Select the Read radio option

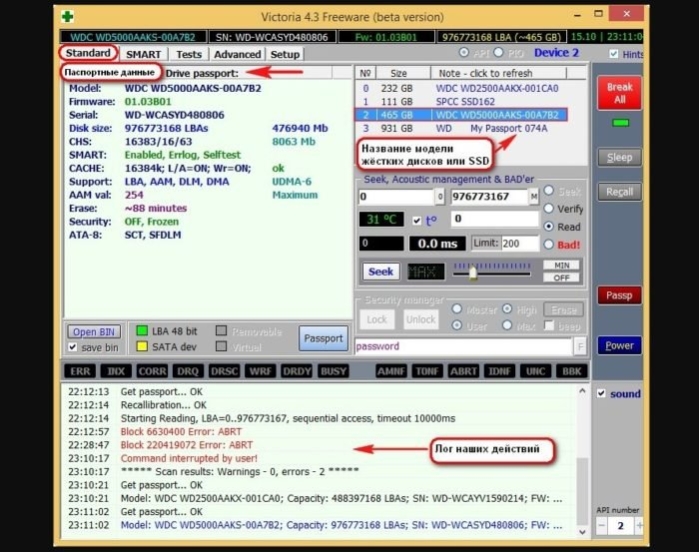pos(549,227)
